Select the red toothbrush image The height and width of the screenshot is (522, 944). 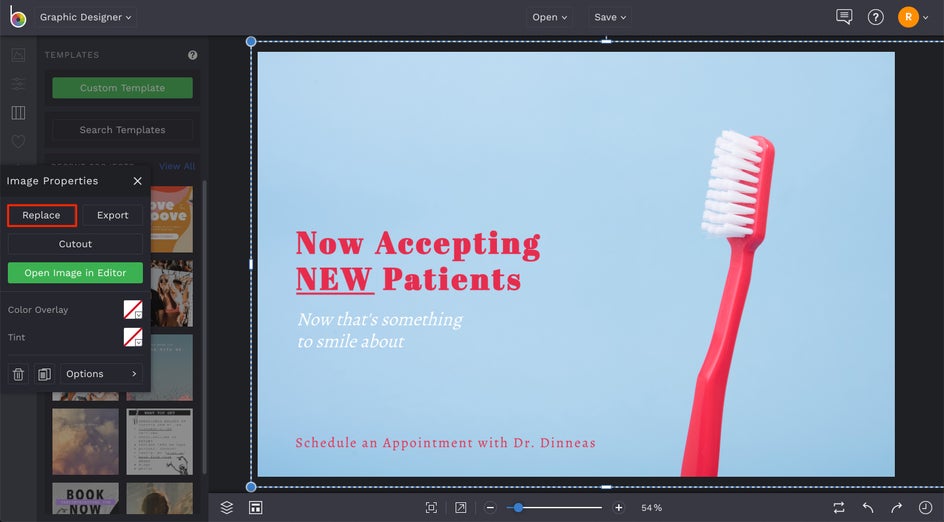tap(727, 301)
